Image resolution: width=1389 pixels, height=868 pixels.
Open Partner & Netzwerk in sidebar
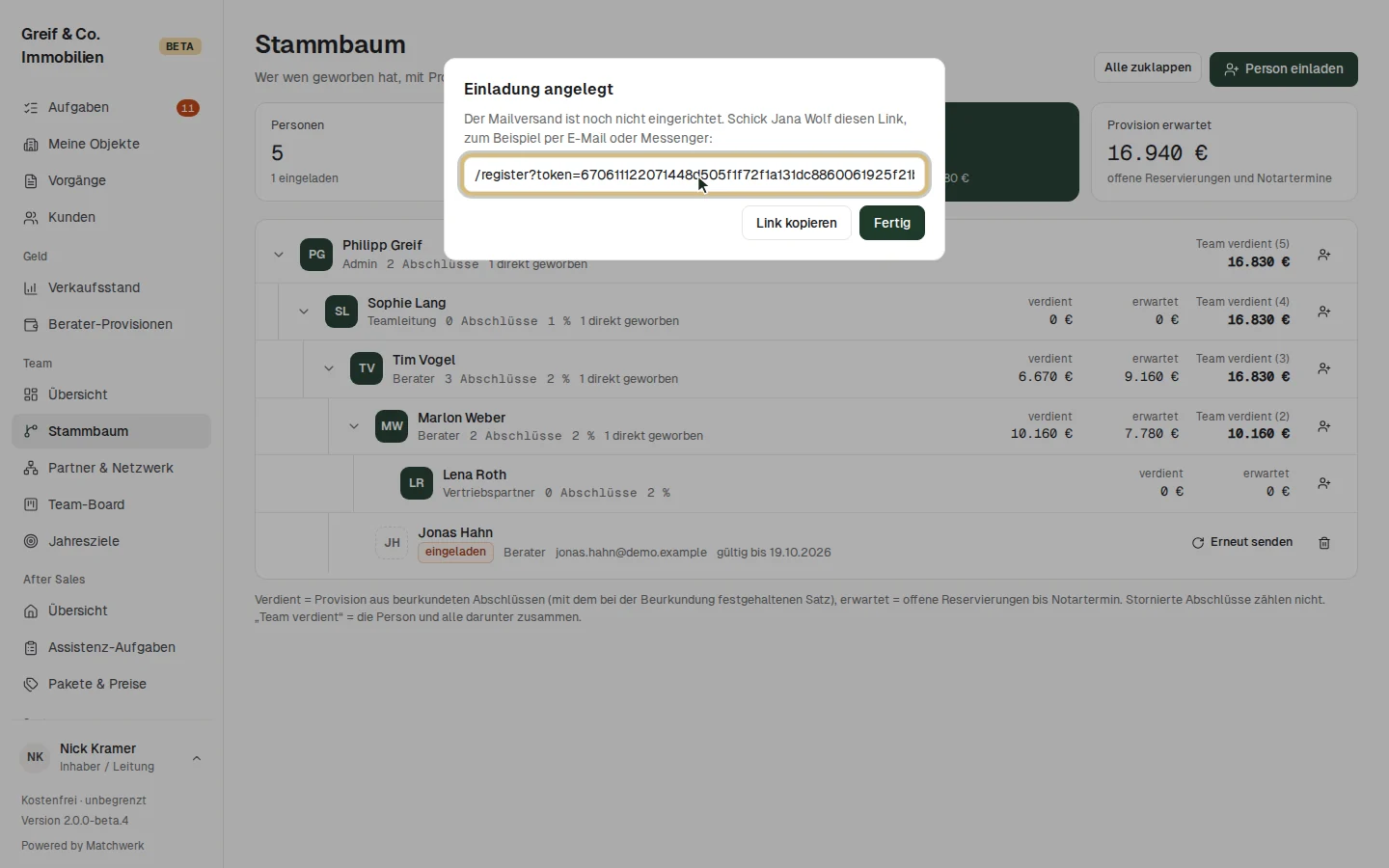click(111, 468)
